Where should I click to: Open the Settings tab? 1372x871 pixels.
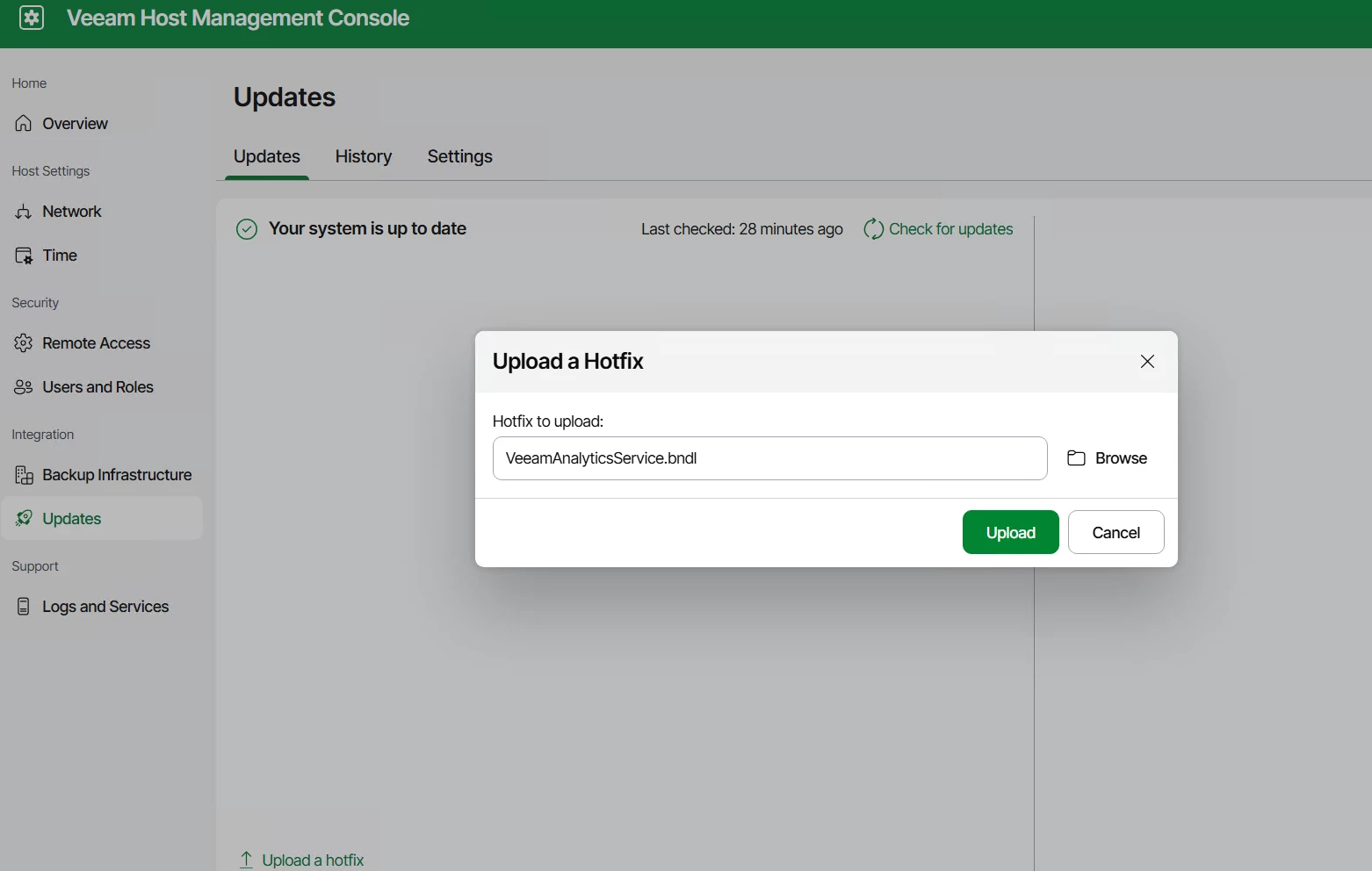(460, 156)
